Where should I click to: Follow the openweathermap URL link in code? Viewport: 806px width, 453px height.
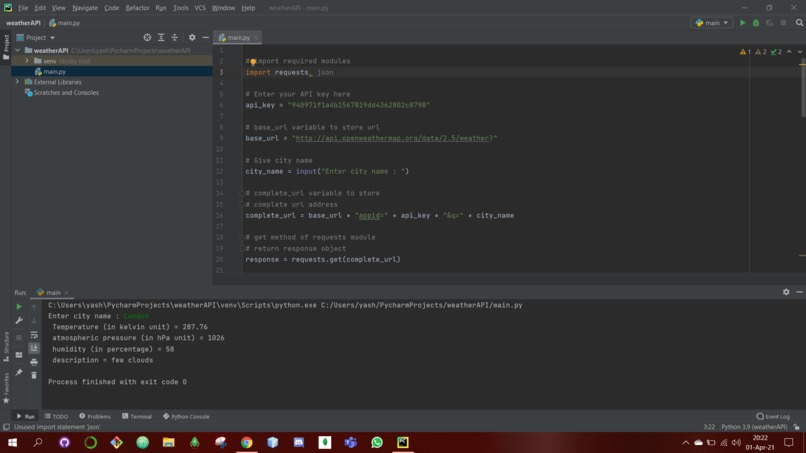[x=392, y=138]
